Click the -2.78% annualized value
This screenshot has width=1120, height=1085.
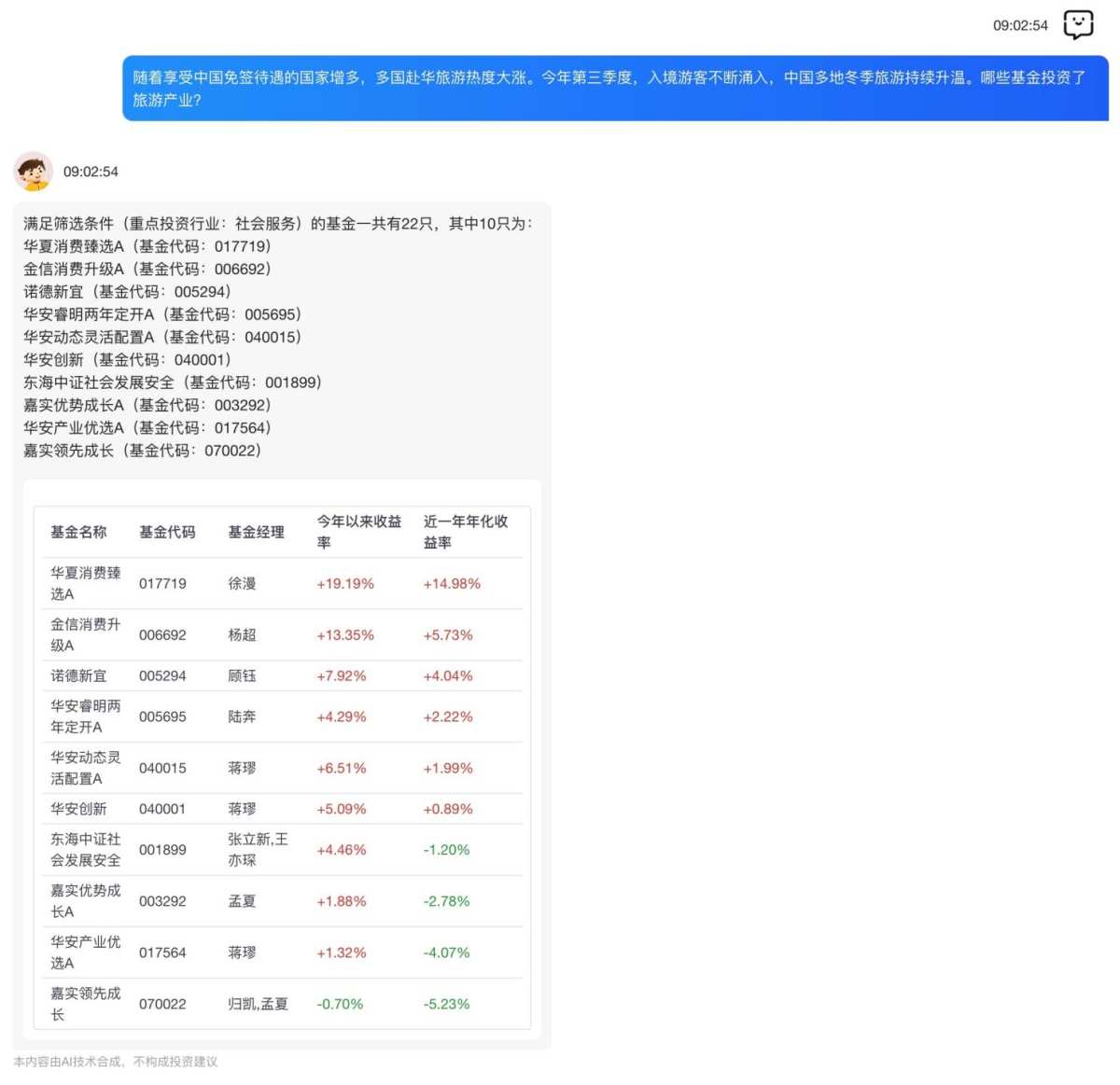click(447, 902)
